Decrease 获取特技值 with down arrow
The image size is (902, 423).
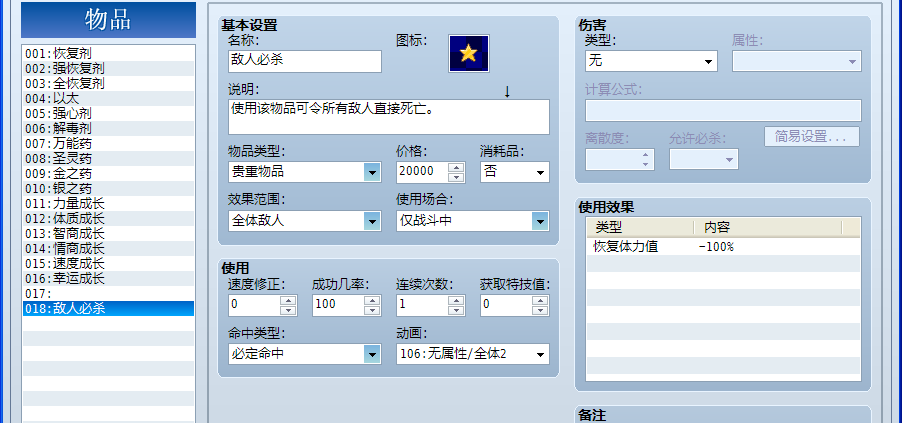pos(540,310)
